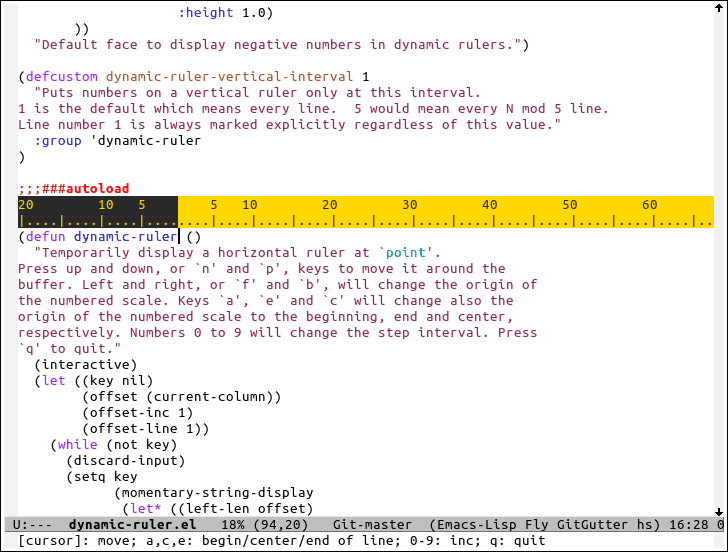The image size is (728, 552).
Task: Click the :height keyword
Action: tap(206, 13)
